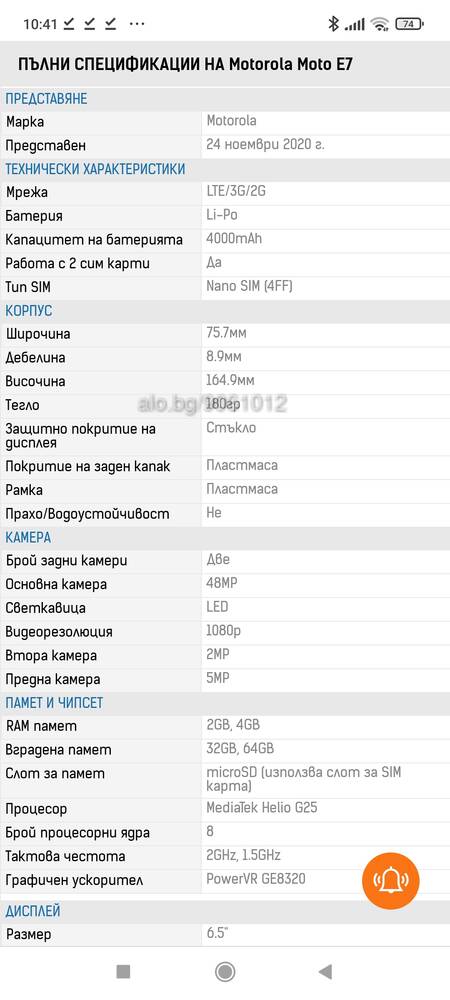Tap the 10:41 clock in status bar
Image resolution: width=450 pixels, height=1000 pixels.
point(40,24)
